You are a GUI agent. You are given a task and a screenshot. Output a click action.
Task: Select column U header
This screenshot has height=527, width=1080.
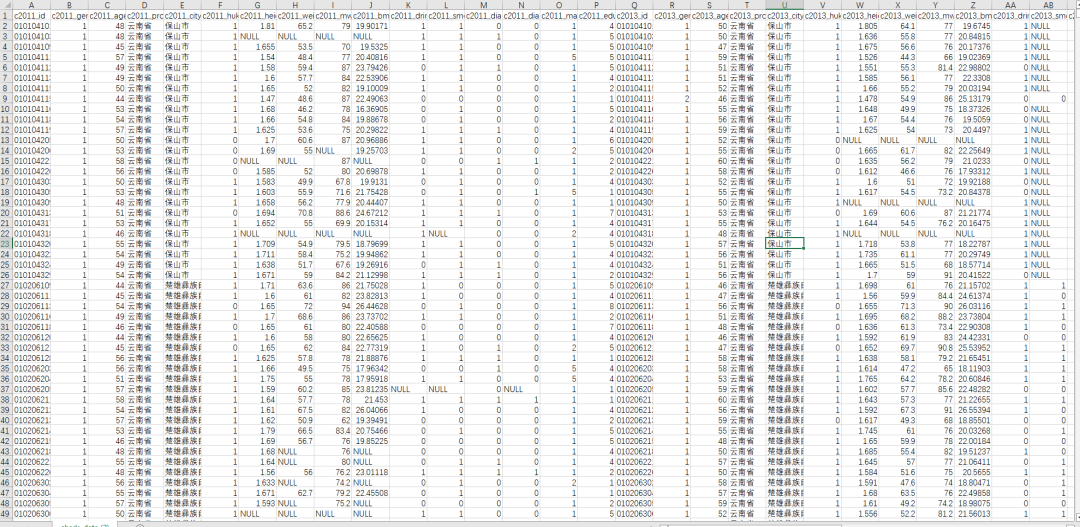click(x=785, y=4)
